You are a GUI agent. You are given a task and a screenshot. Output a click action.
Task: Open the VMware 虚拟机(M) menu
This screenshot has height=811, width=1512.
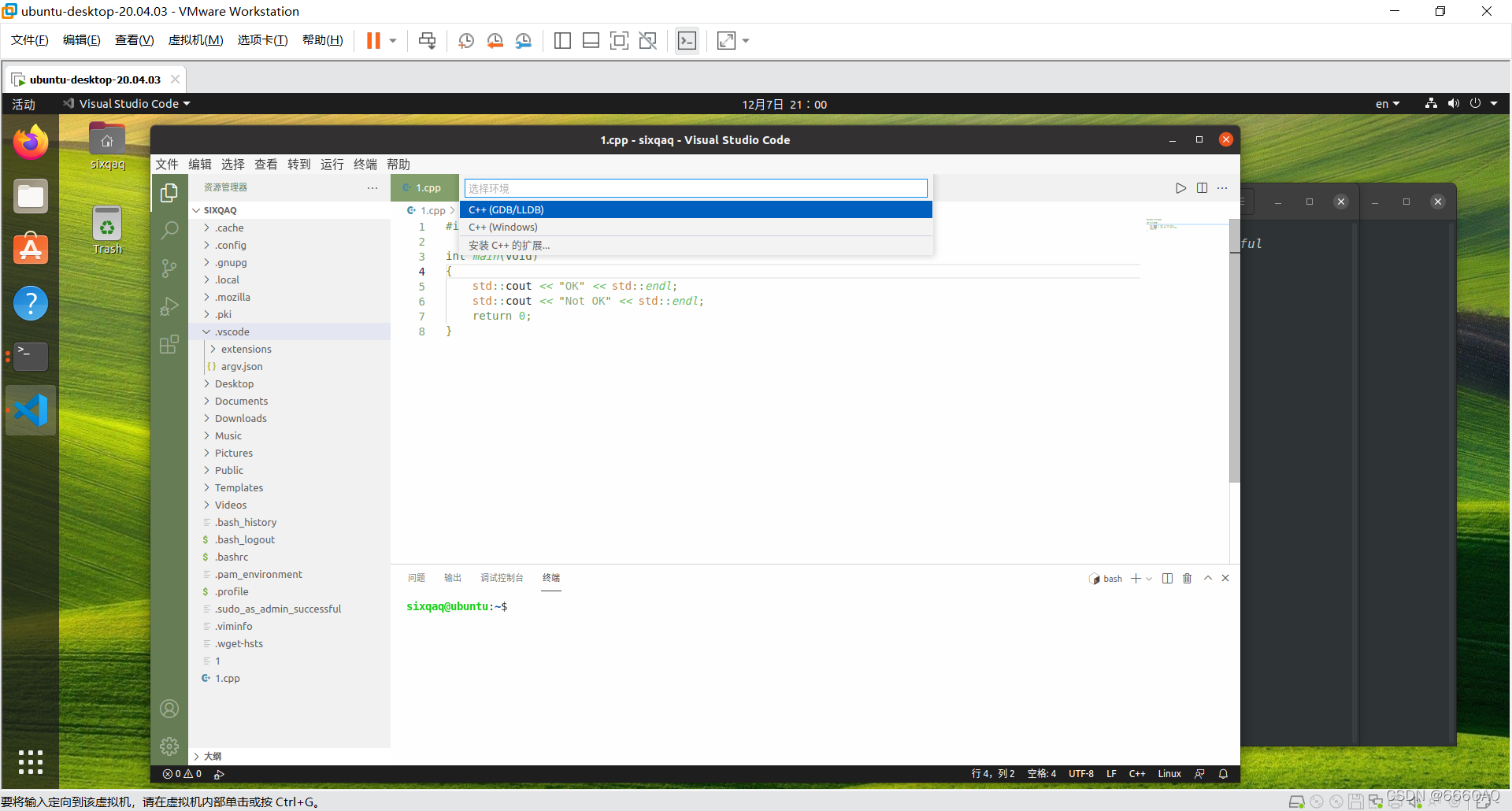[x=196, y=40]
